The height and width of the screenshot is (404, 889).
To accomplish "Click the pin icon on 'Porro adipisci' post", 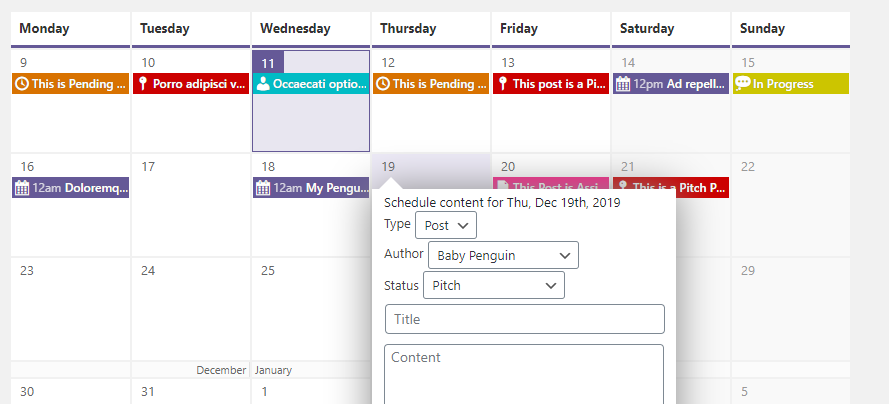I will pyautogui.click(x=143, y=84).
